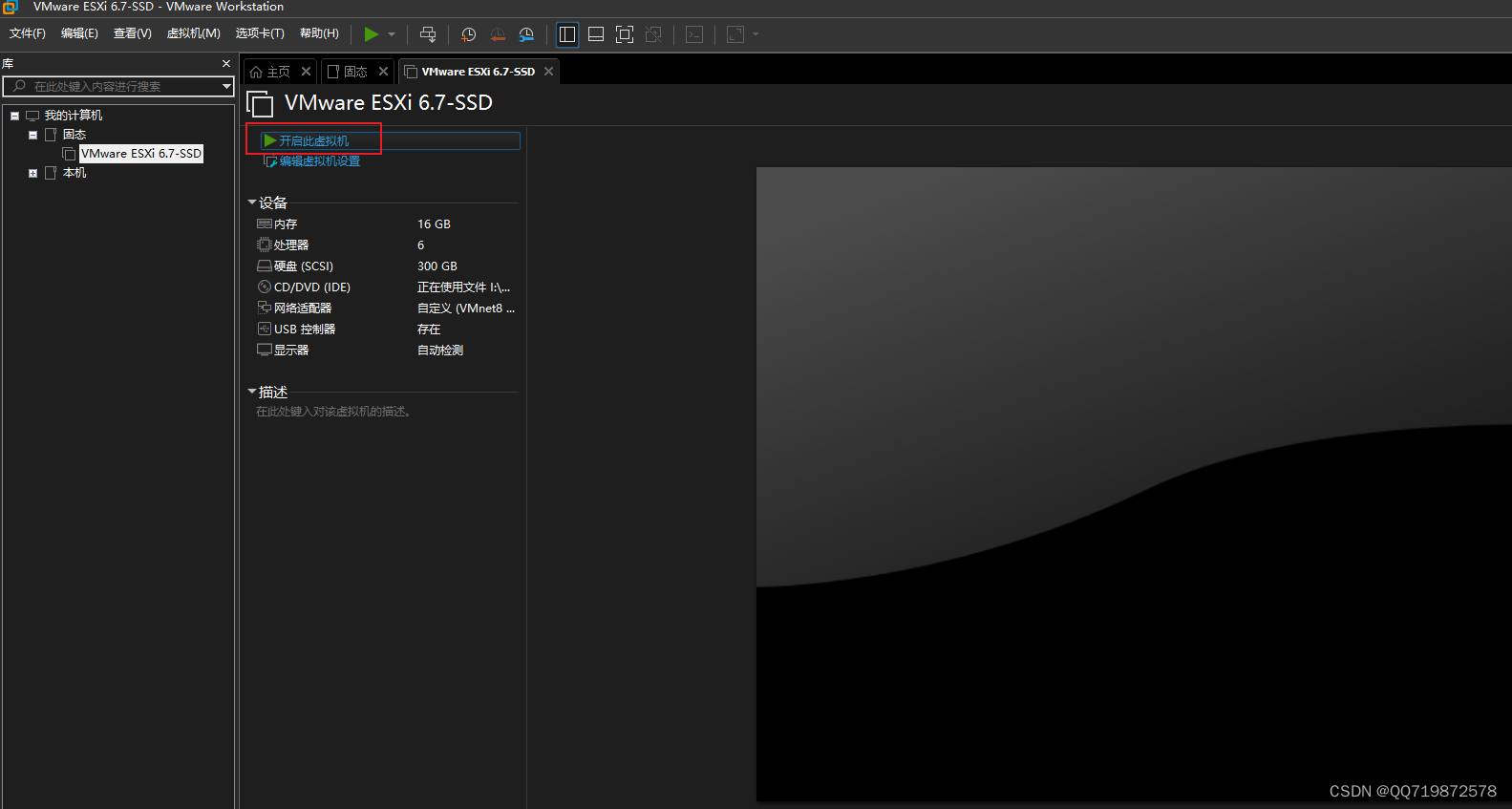
Task: Open the power options dropdown arrow
Action: tap(392, 34)
